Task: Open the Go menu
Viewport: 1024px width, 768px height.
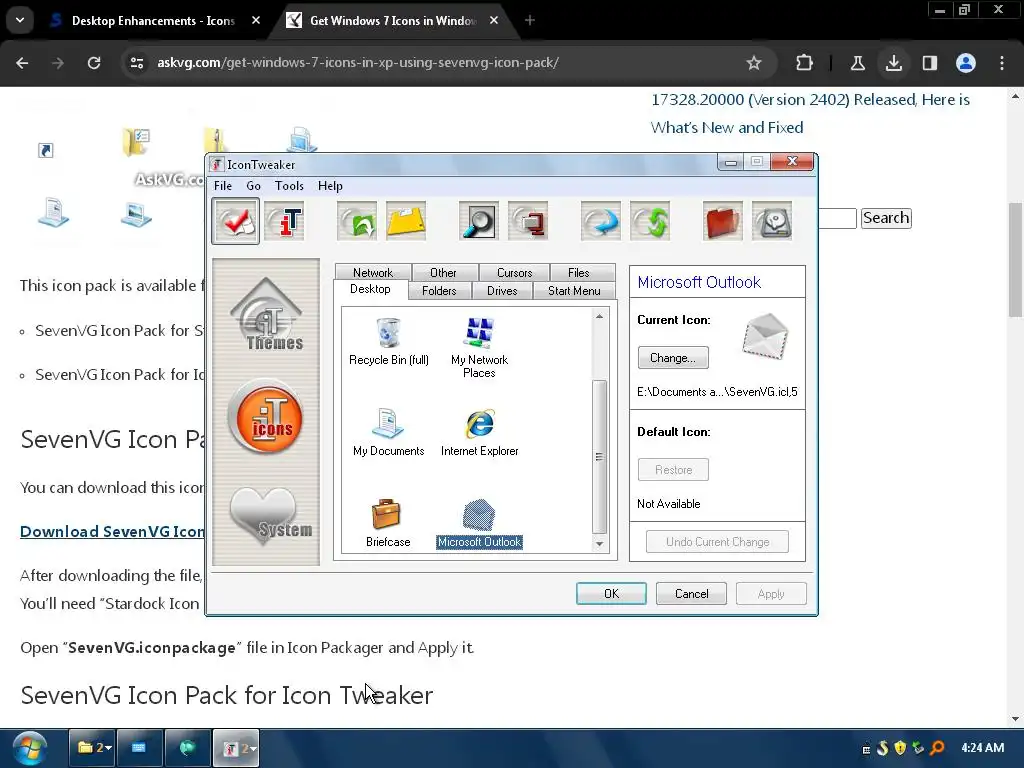Action: pyautogui.click(x=253, y=185)
